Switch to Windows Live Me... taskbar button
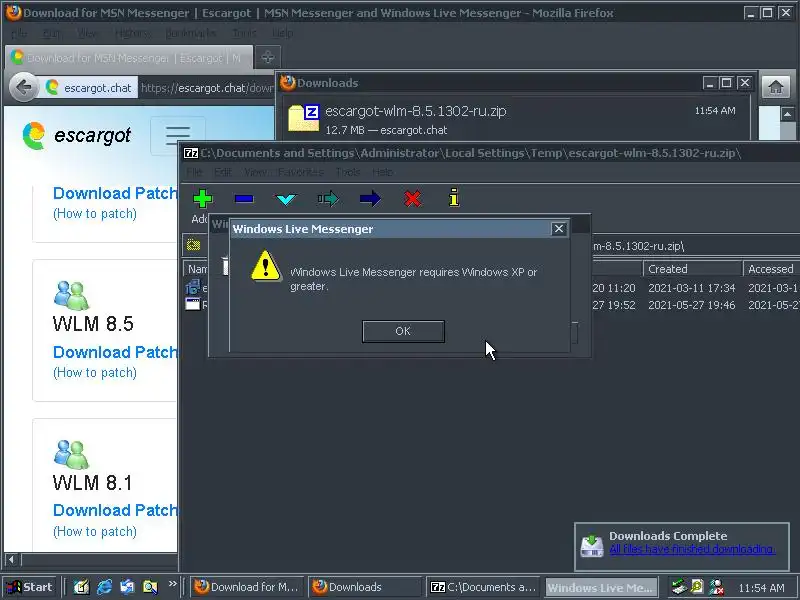 (x=602, y=587)
